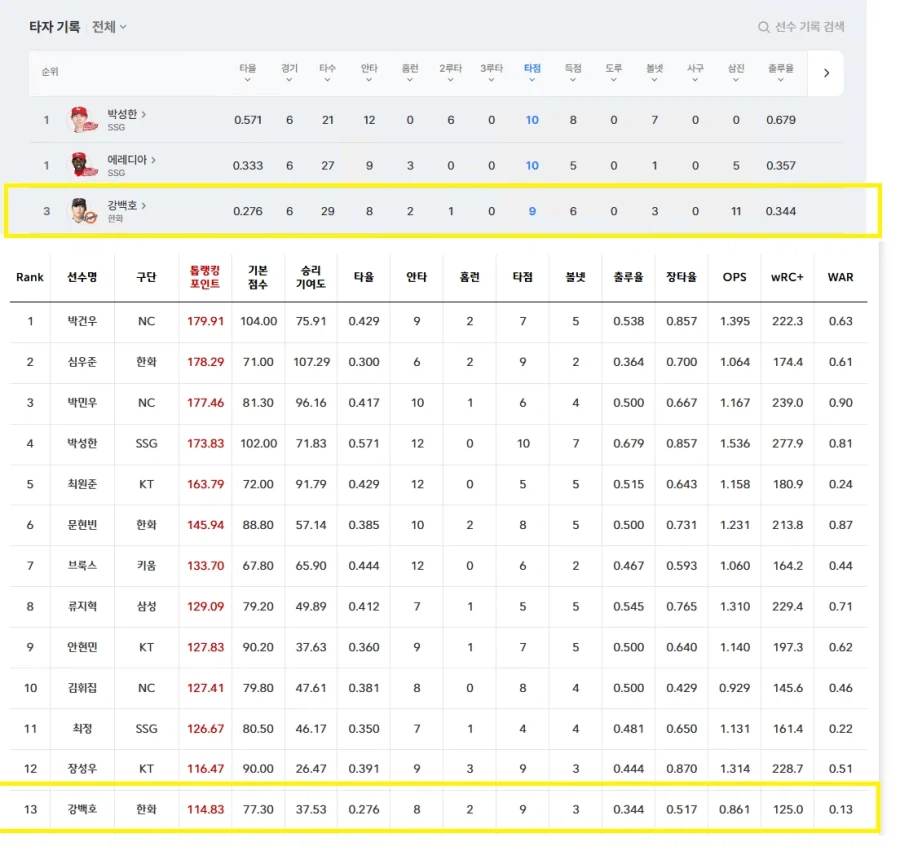Click 에레디아's player profile photo
This screenshot has width=900, height=851.
click(80, 165)
